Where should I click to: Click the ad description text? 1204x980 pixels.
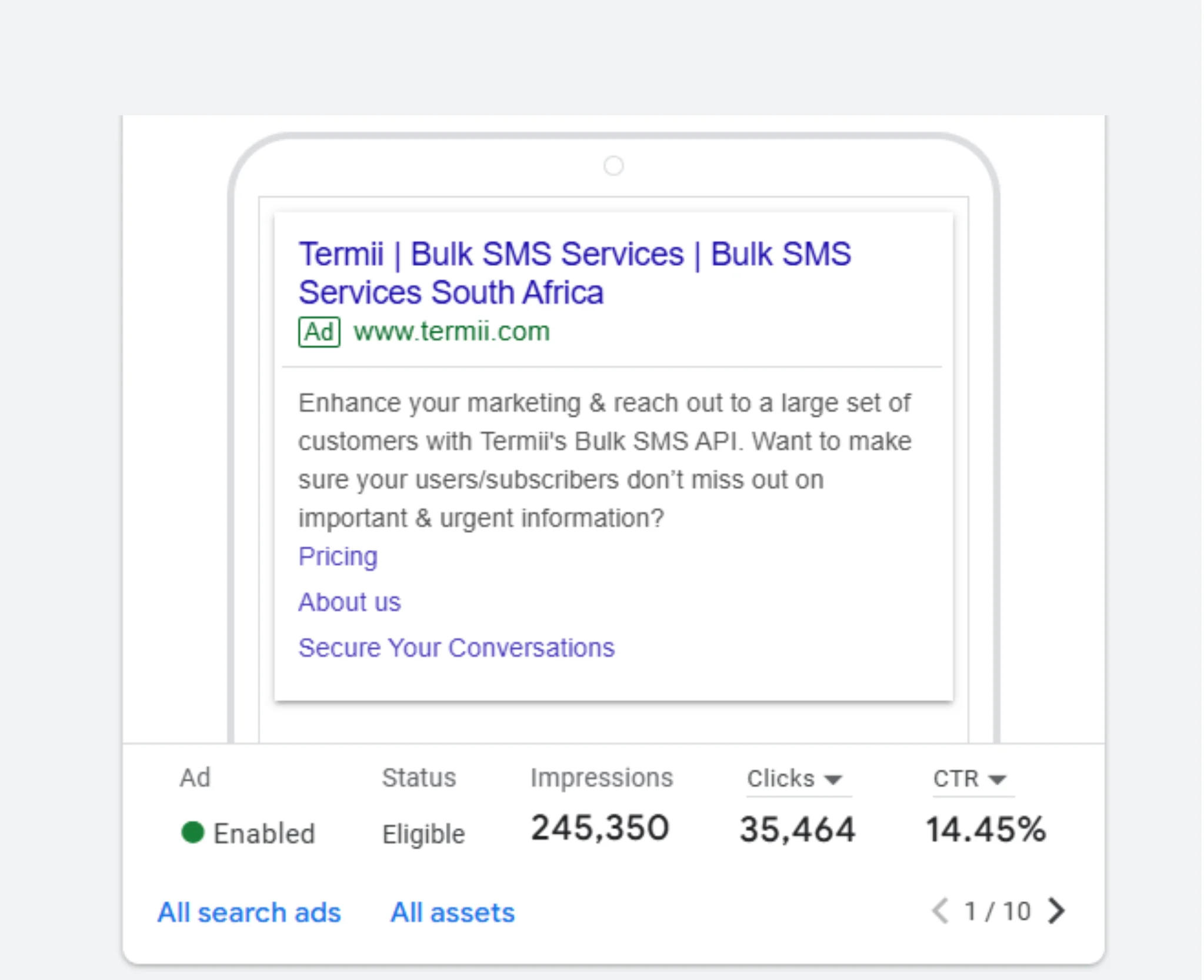(x=605, y=460)
